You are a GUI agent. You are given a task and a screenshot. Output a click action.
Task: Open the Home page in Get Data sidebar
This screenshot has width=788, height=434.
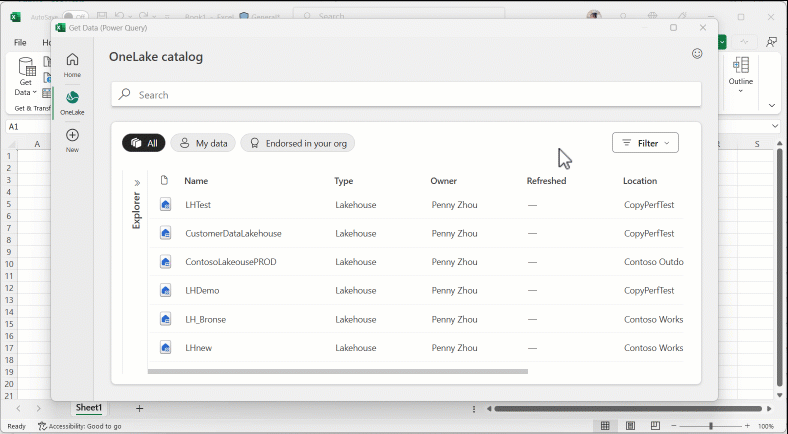(72, 65)
